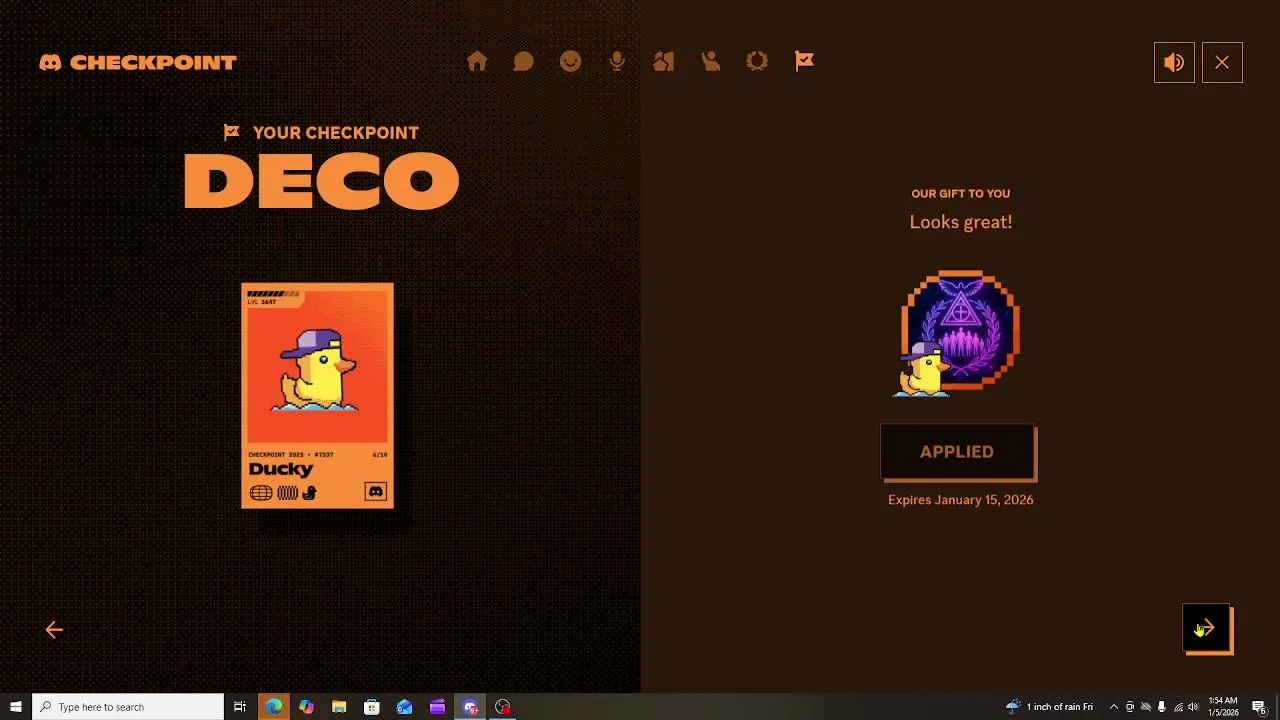Screen dimensions: 1280x720
Task: Open the laurel wreath section icon
Action: tap(757, 62)
